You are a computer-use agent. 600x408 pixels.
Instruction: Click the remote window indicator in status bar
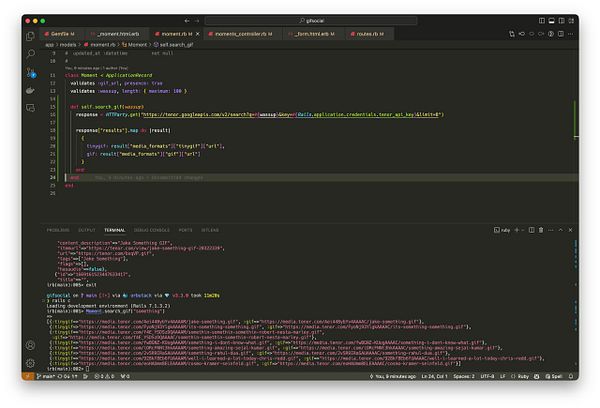[x=28, y=376]
